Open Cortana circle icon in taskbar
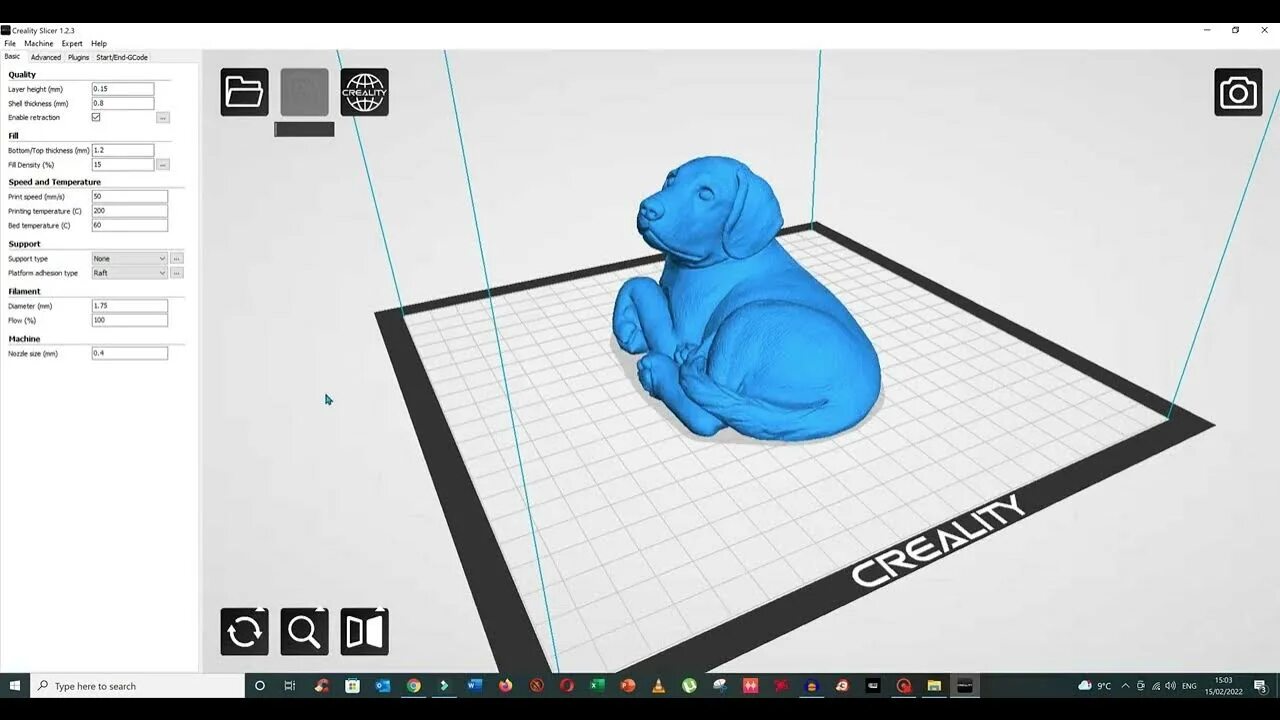 tap(260, 686)
